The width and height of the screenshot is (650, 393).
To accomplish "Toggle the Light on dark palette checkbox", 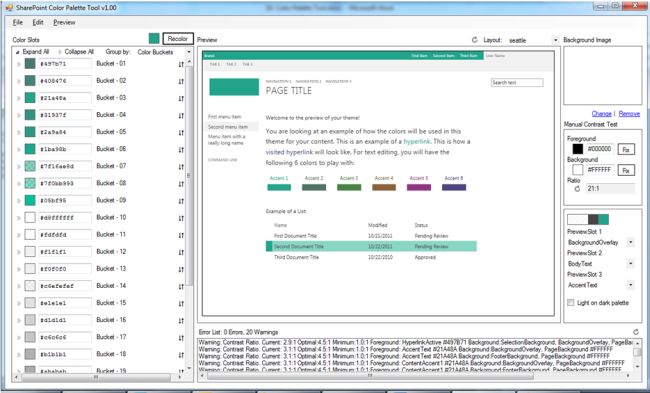I will [x=571, y=303].
